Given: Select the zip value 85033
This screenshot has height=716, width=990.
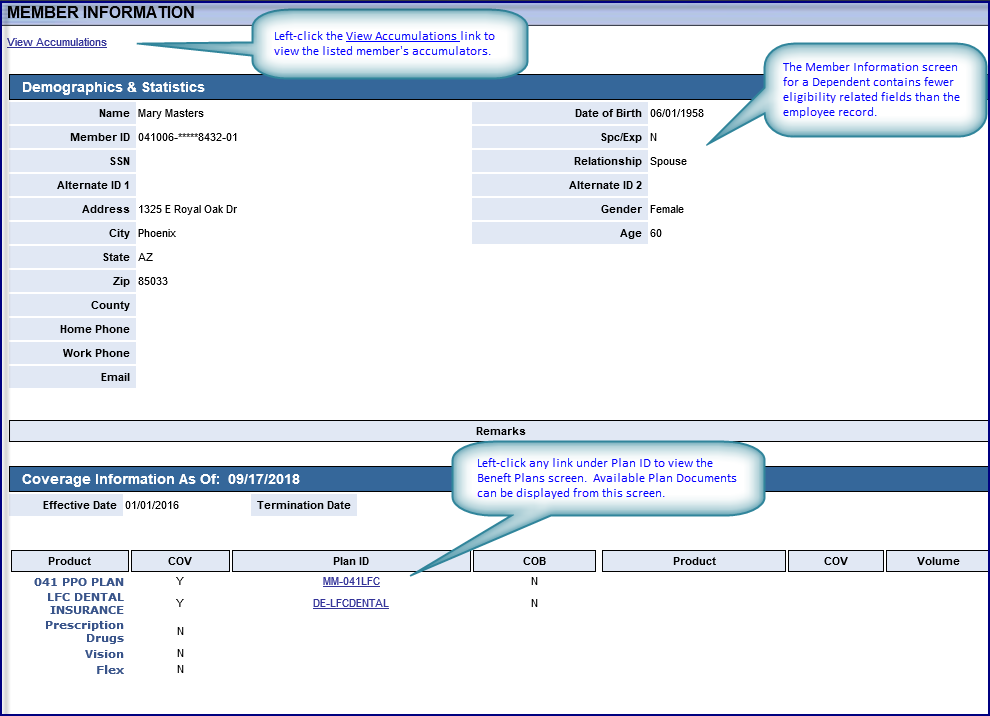Looking at the screenshot, I should 153,282.
